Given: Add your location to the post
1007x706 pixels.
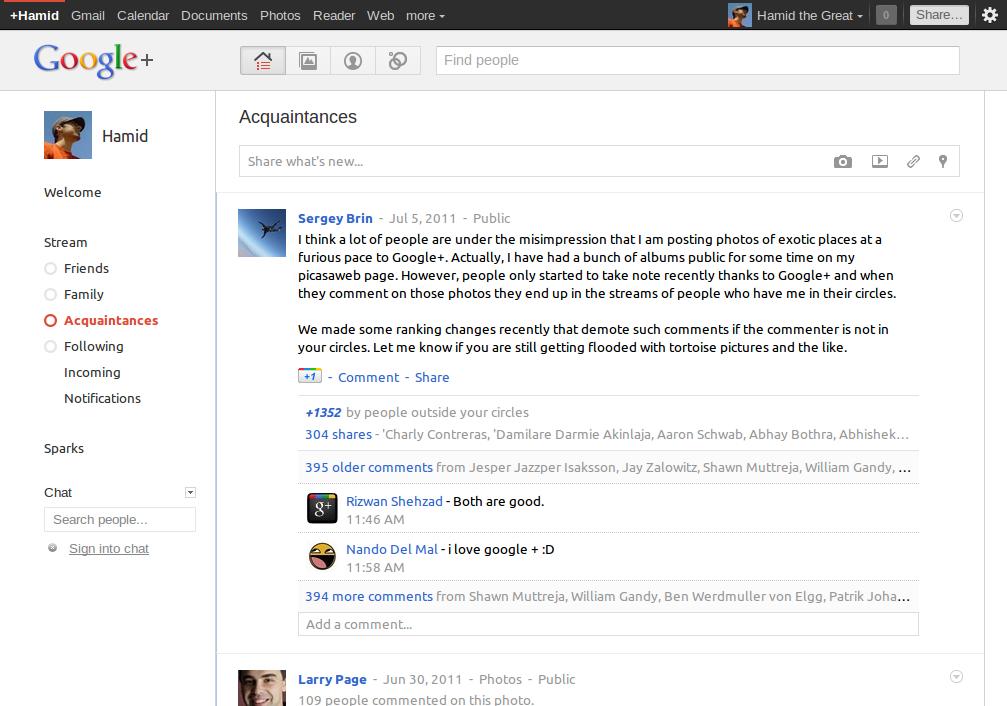Looking at the screenshot, I should click(x=942, y=161).
